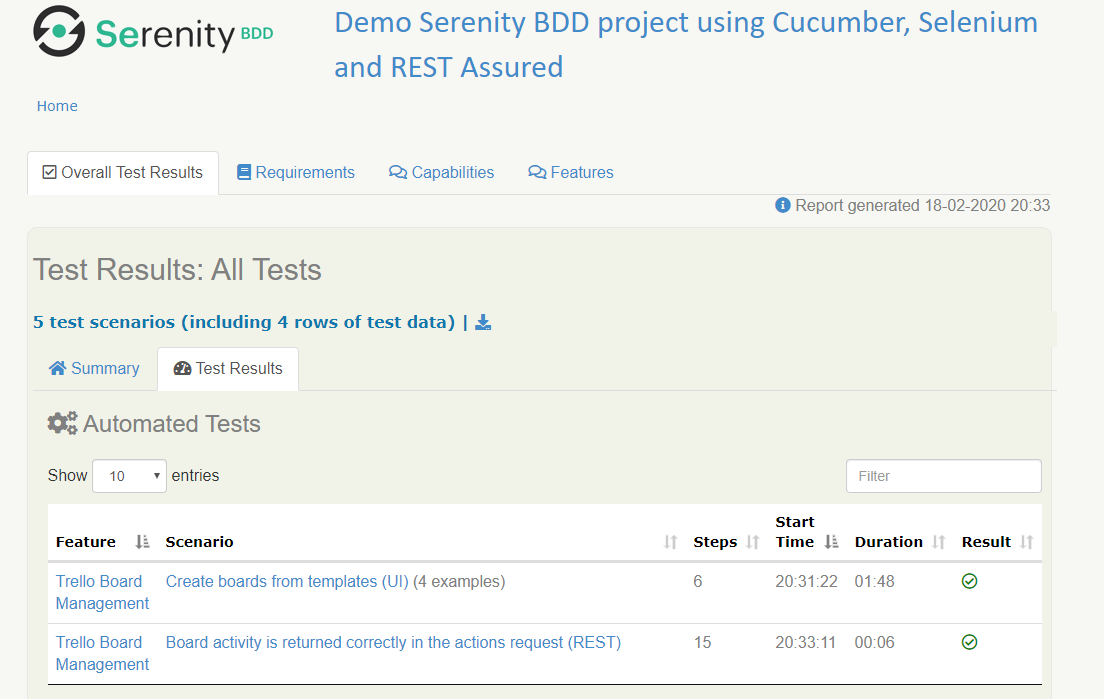The width and height of the screenshot is (1104, 699).
Task: Click the download icon next to test scenarios count
Action: pos(483,321)
